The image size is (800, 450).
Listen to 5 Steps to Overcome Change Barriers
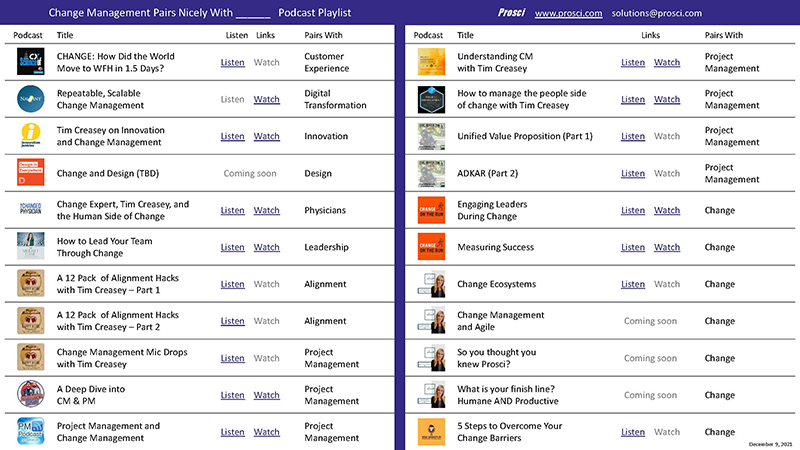coord(632,432)
